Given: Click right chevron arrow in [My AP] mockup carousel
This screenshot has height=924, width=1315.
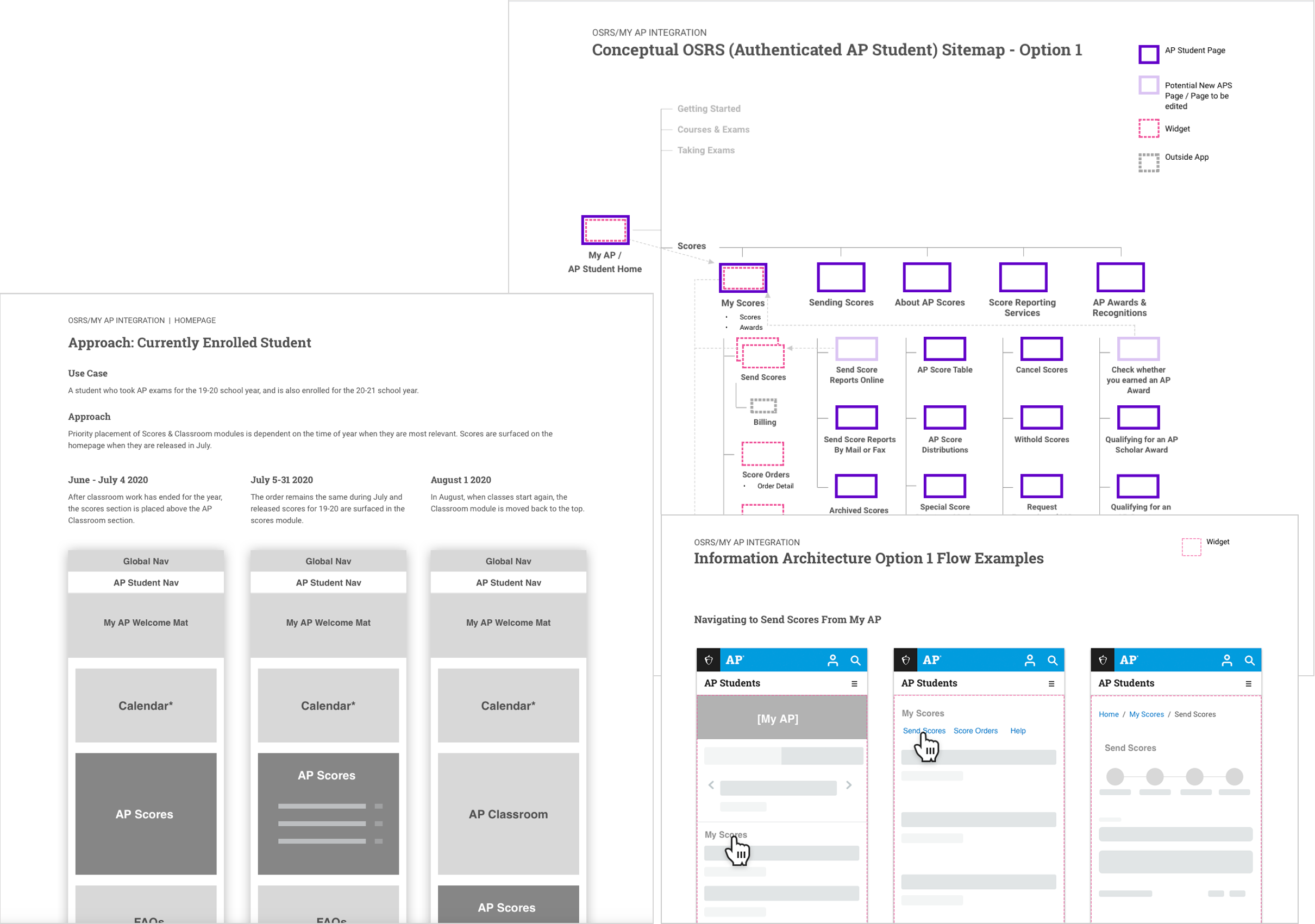Looking at the screenshot, I should 849,785.
